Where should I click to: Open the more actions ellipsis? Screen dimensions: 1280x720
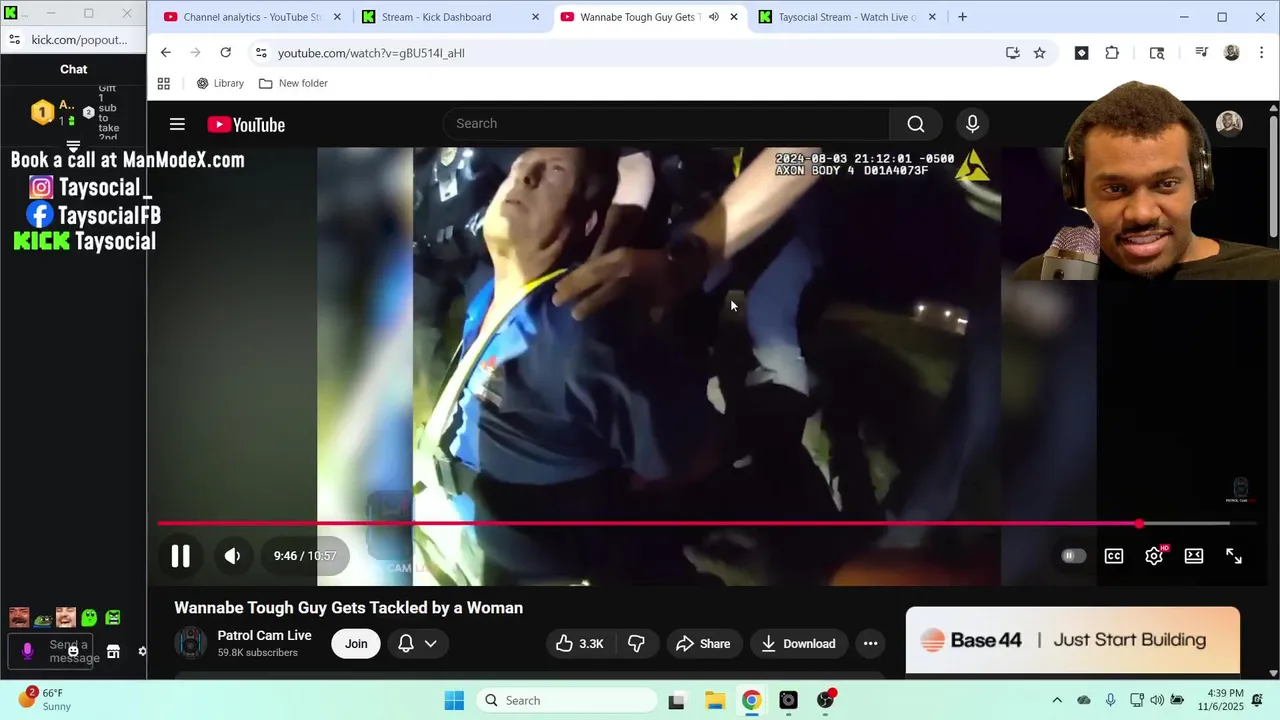[870, 644]
